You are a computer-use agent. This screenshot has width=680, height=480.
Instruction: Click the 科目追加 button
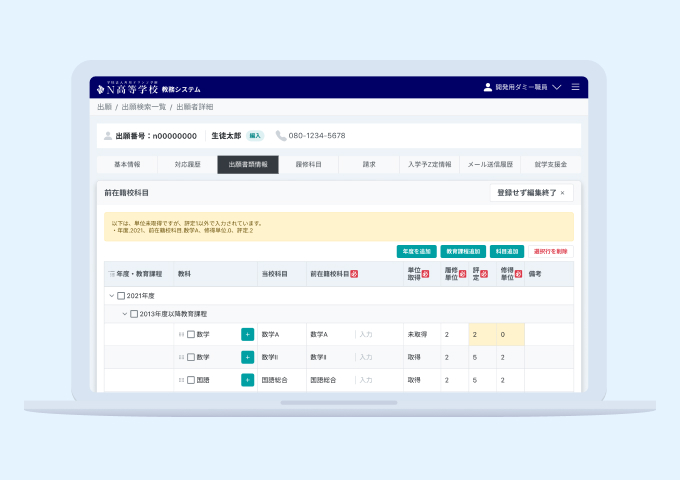coord(507,251)
